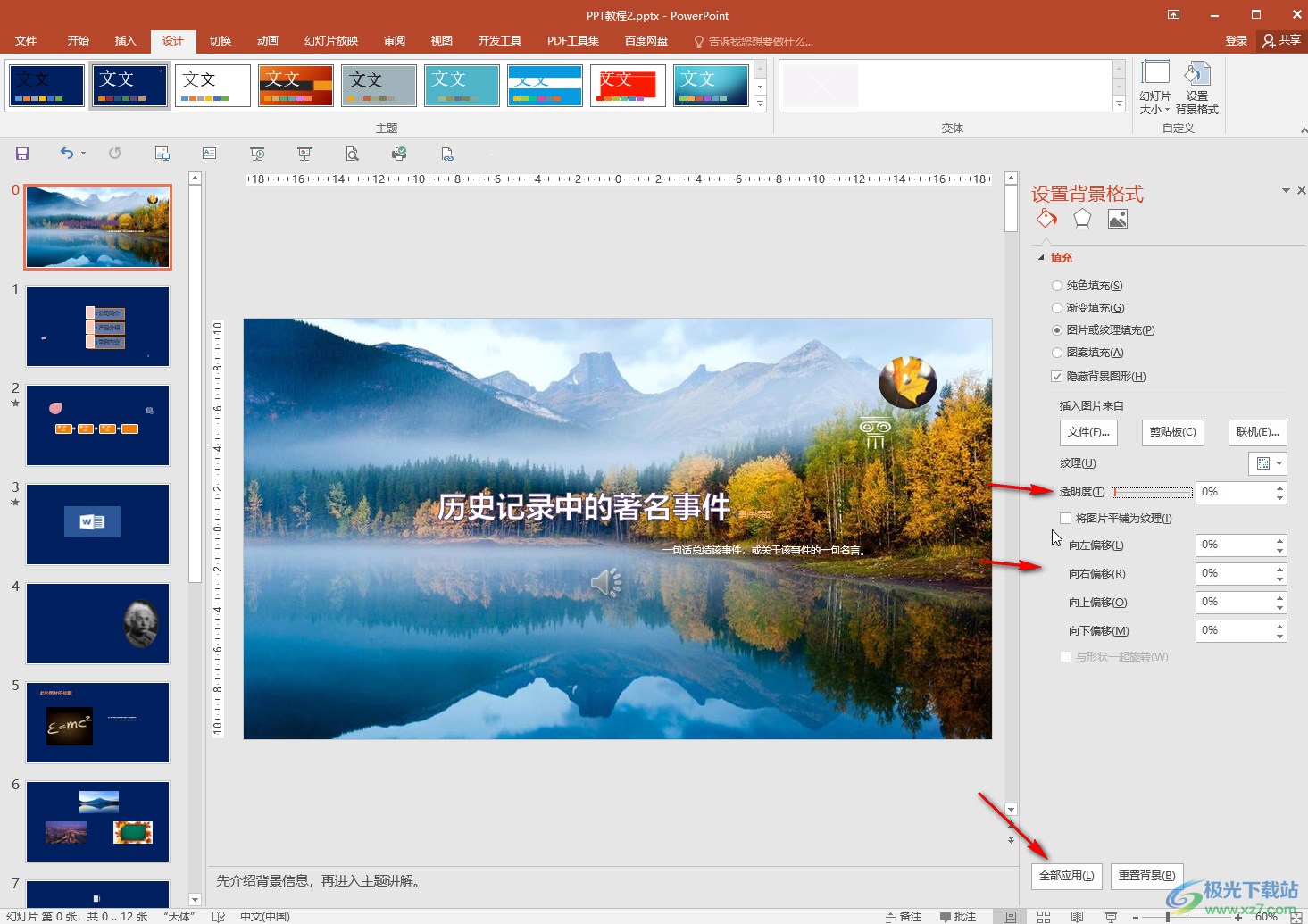Start slideshow from beginning icon
This screenshot has height=924, width=1308.
pos(257,154)
